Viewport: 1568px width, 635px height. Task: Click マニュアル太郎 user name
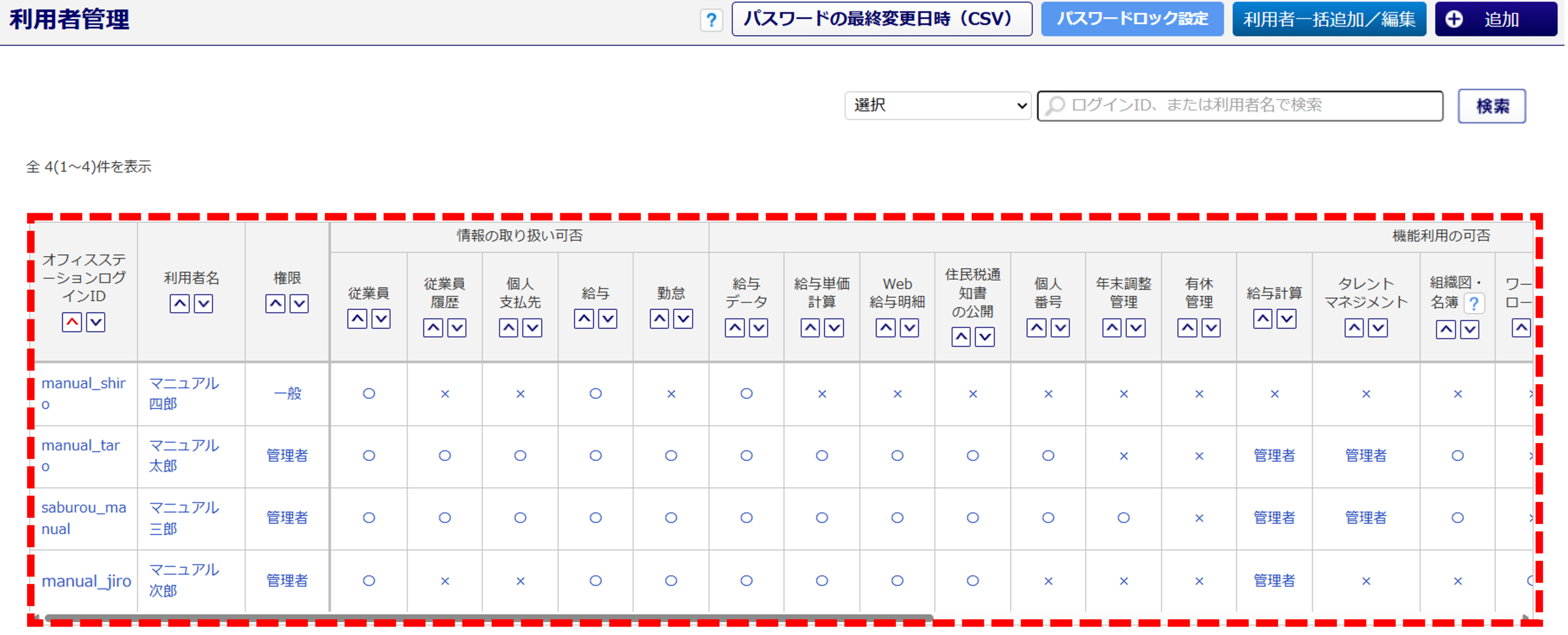pos(184,455)
